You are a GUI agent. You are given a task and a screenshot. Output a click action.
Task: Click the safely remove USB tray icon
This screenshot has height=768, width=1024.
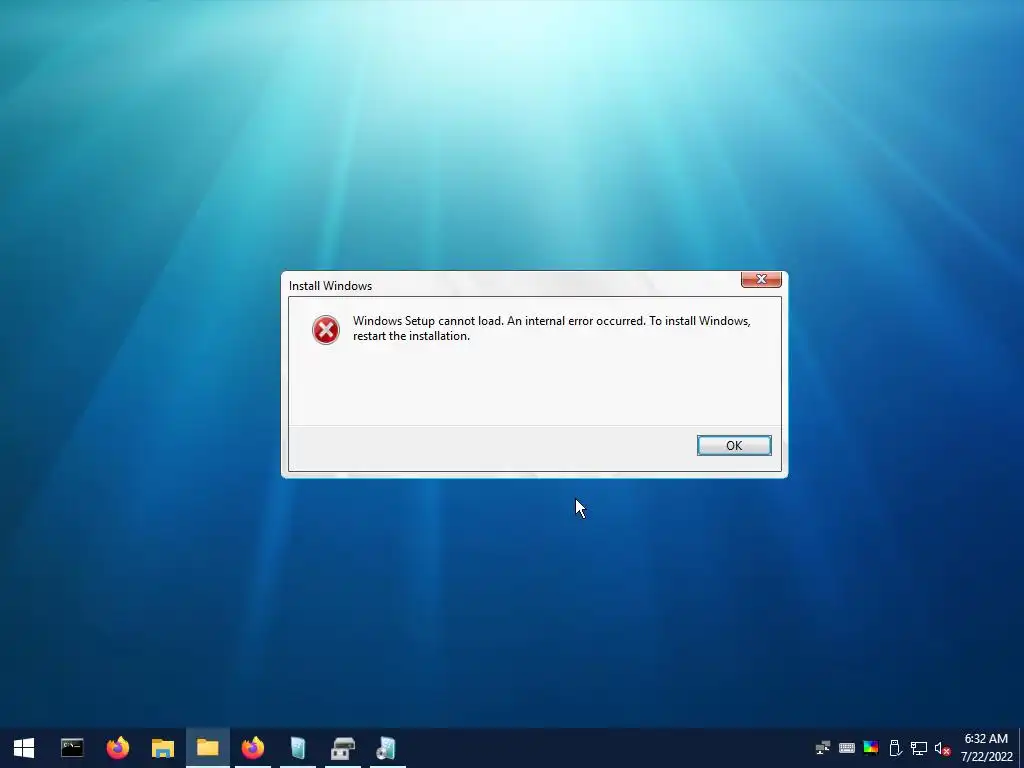tap(895, 748)
